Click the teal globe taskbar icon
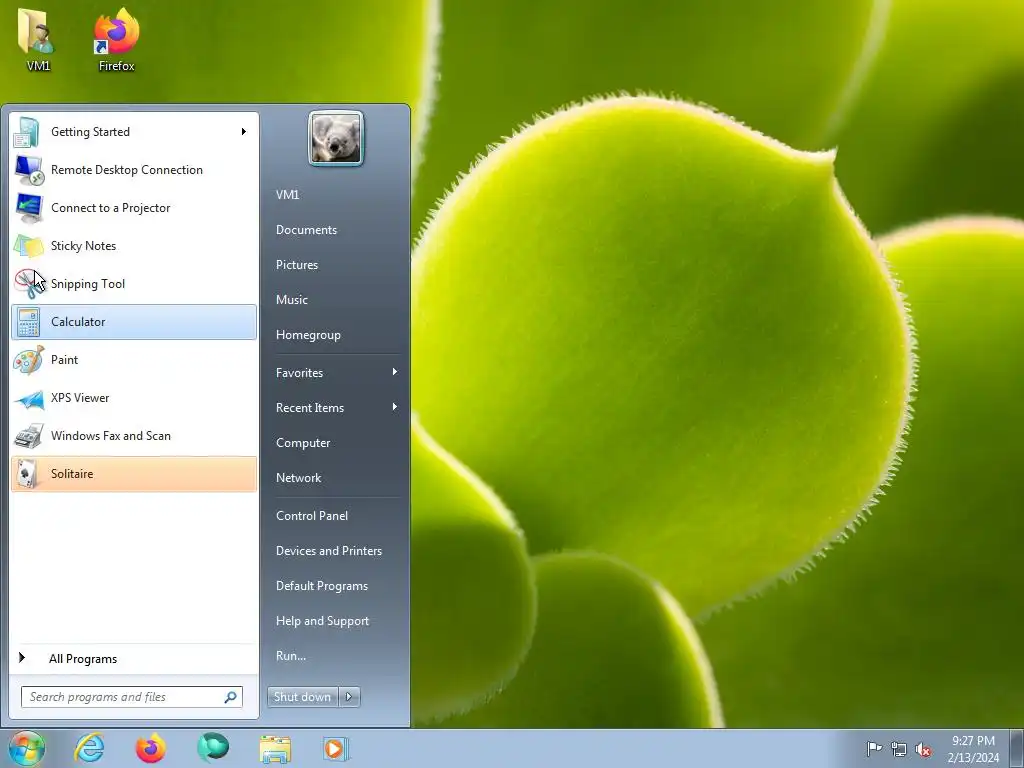 point(213,748)
